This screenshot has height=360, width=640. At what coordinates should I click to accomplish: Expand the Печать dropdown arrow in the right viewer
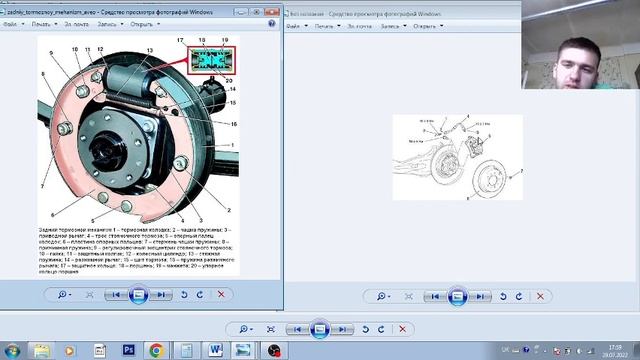pyautogui.click(x=339, y=26)
